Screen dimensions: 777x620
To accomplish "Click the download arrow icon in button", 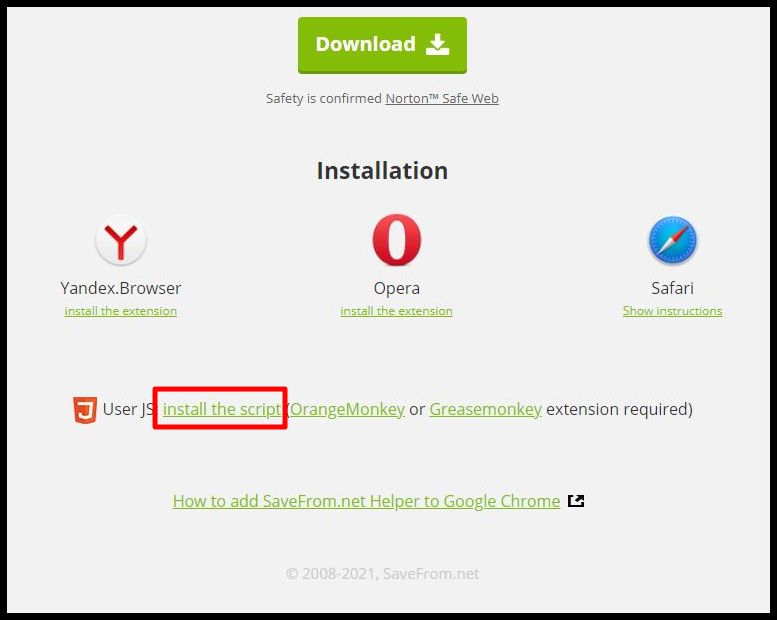I will coord(438,45).
